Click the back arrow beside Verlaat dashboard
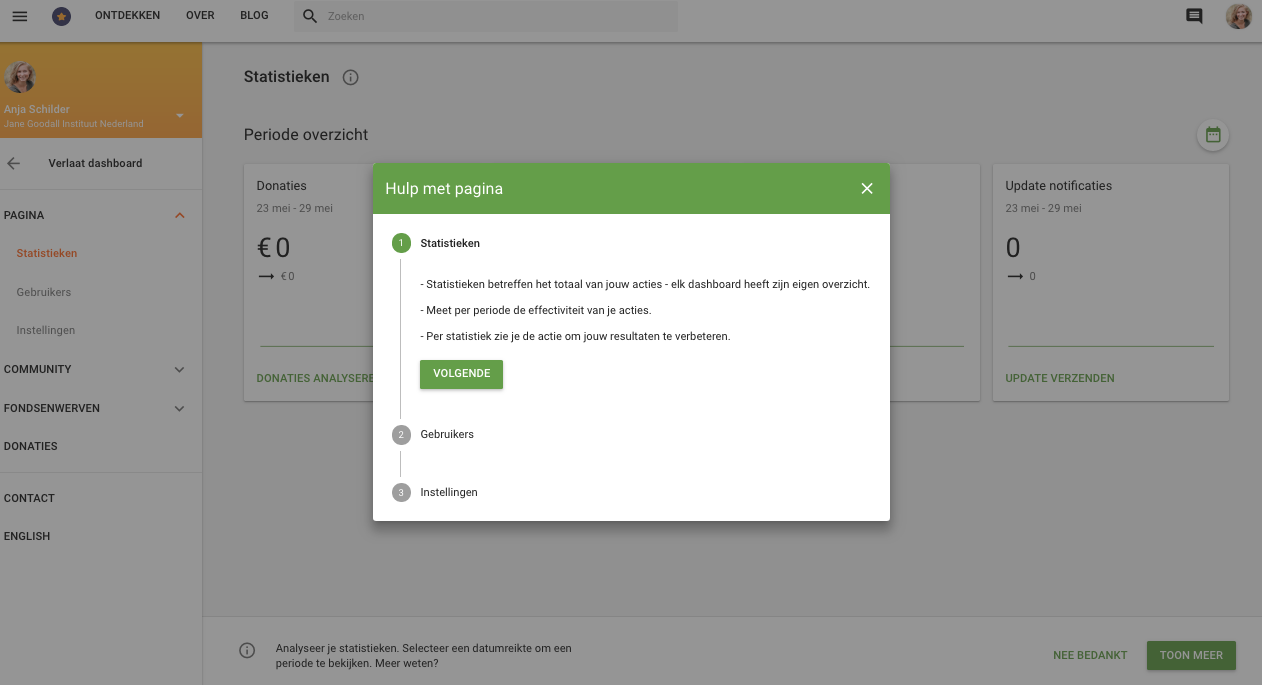Screen dimensions: 1262x685 13,163
